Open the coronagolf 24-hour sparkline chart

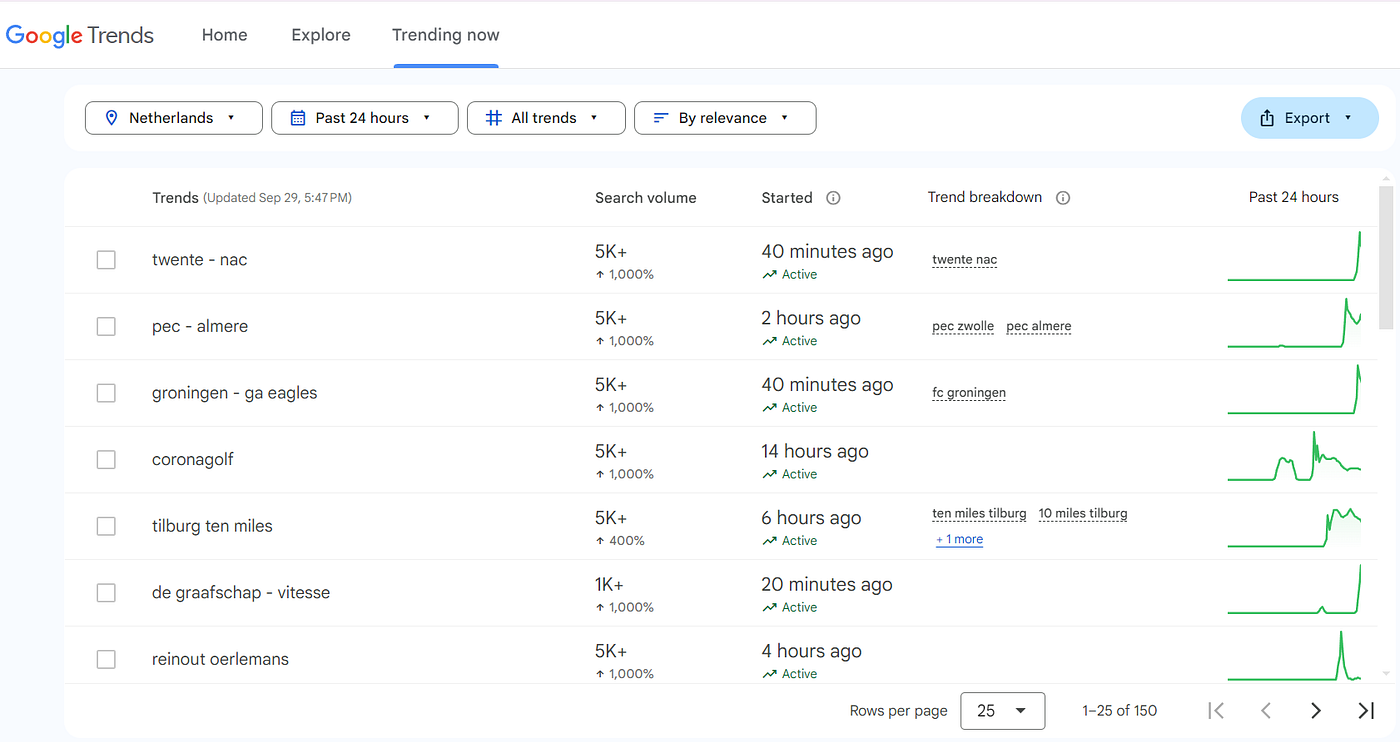1294,457
